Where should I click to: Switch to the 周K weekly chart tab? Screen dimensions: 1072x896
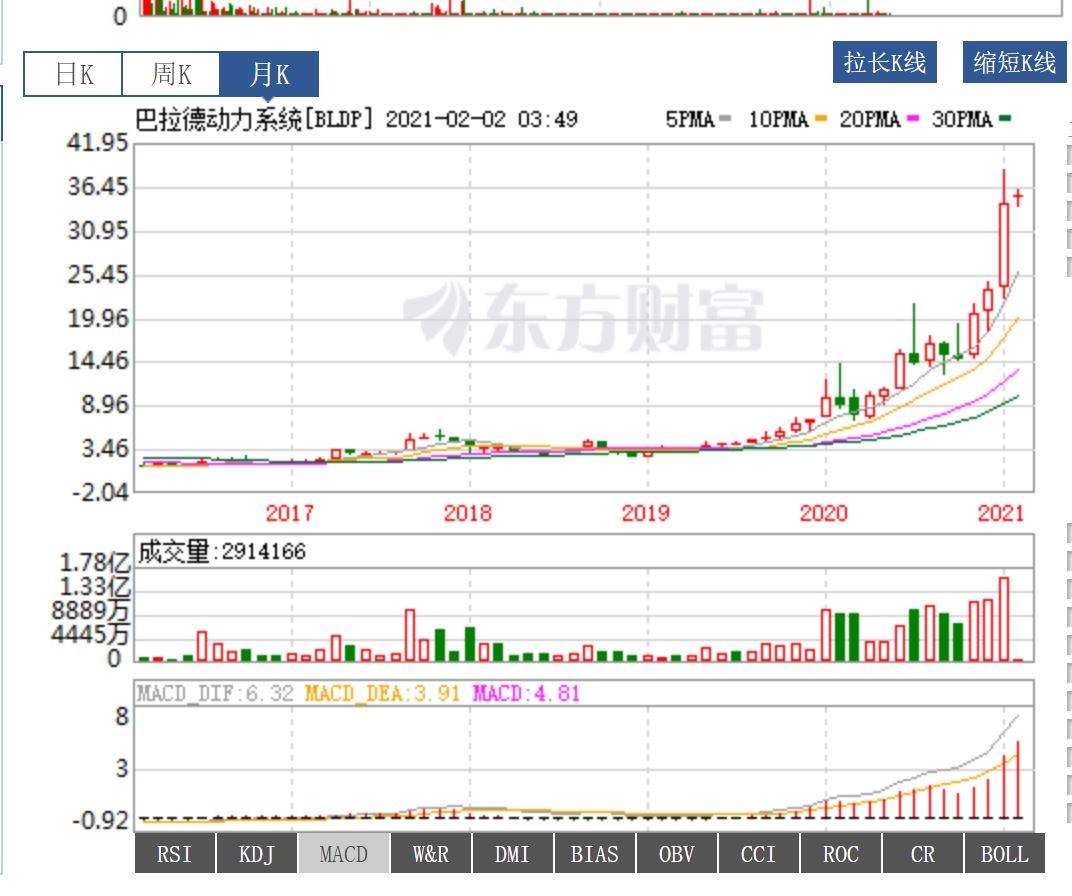coord(171,74)
